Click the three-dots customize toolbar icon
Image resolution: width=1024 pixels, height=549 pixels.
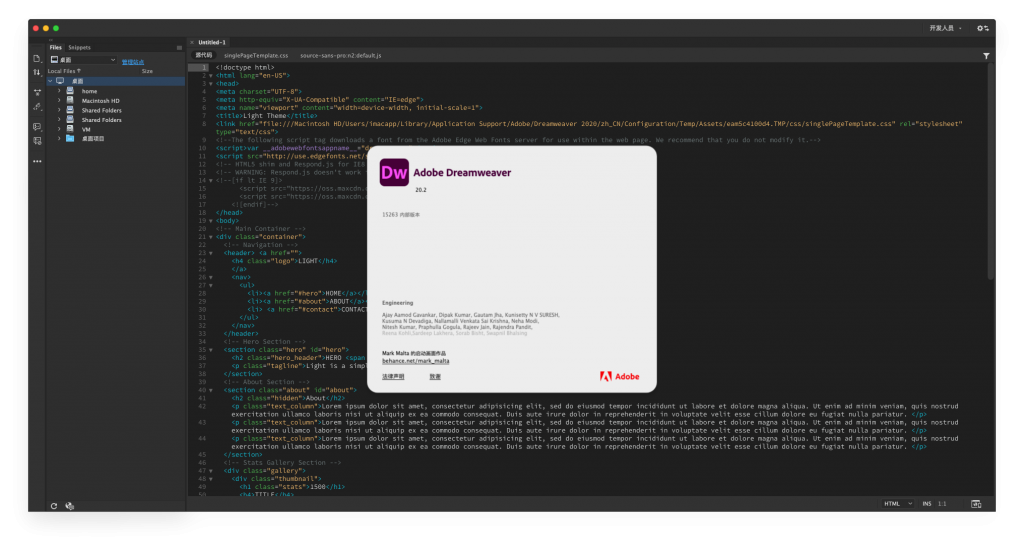coord(37,161)
